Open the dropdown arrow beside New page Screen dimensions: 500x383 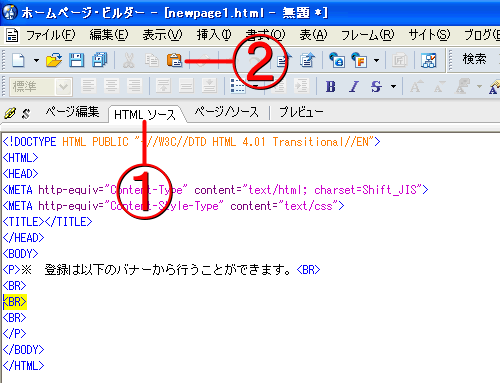[x=36, y=61]
